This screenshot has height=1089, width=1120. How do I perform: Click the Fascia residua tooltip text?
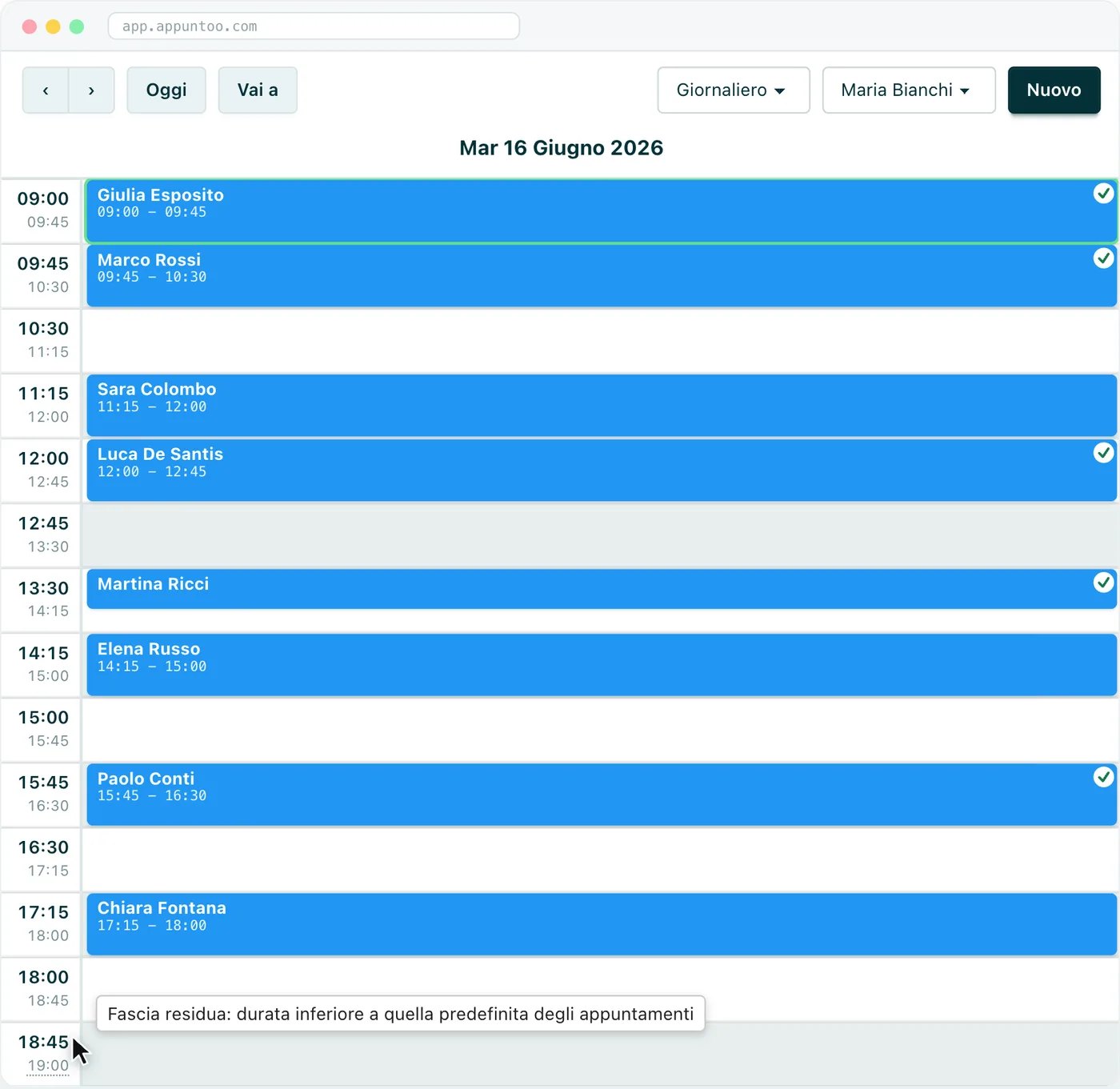click(x=401, y=1014)
